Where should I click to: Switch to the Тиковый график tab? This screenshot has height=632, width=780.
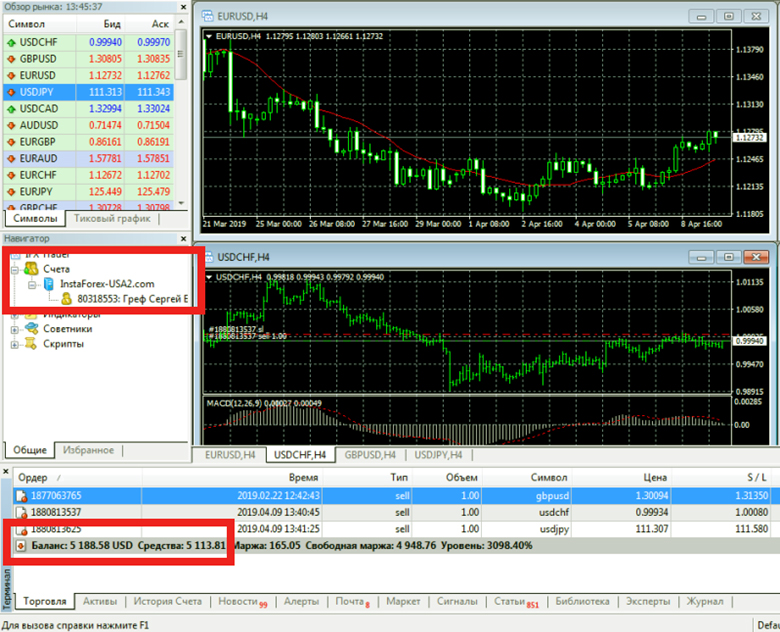(x=113, y=218)
